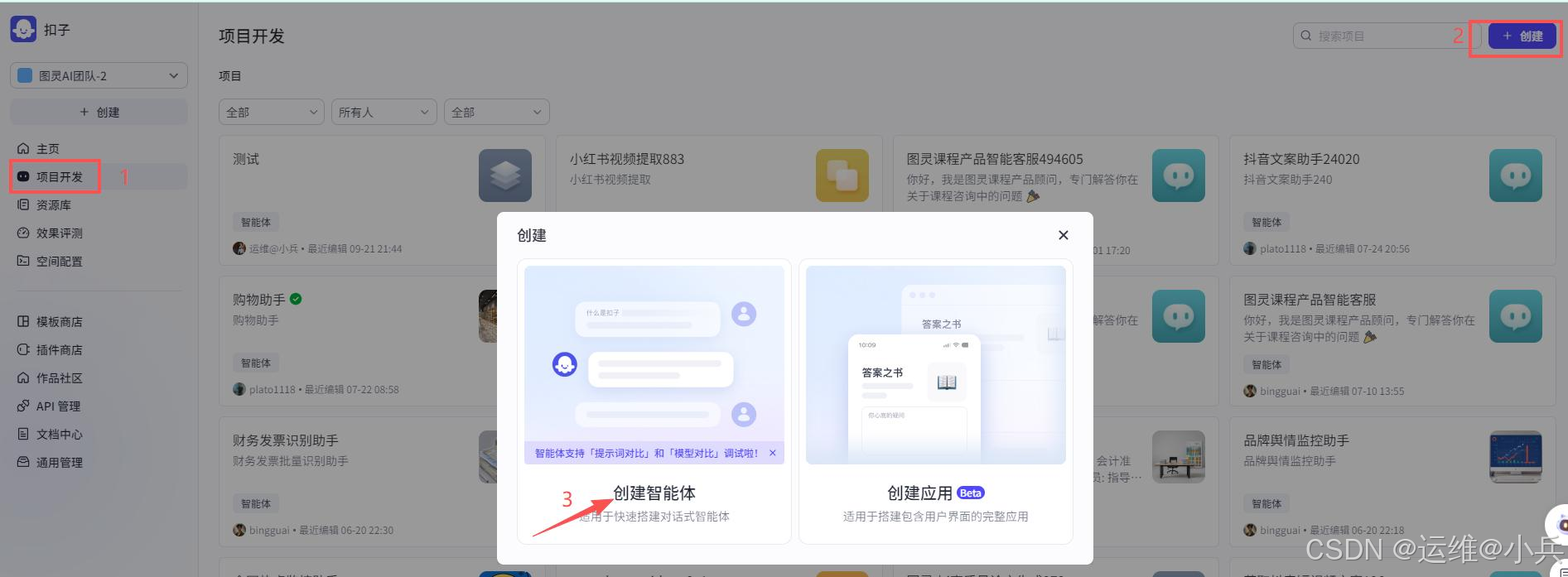Open the 图灵AI团队-2 workspace dropdown
This screenshot has height=577, width=1568.
tap(99, 75)
